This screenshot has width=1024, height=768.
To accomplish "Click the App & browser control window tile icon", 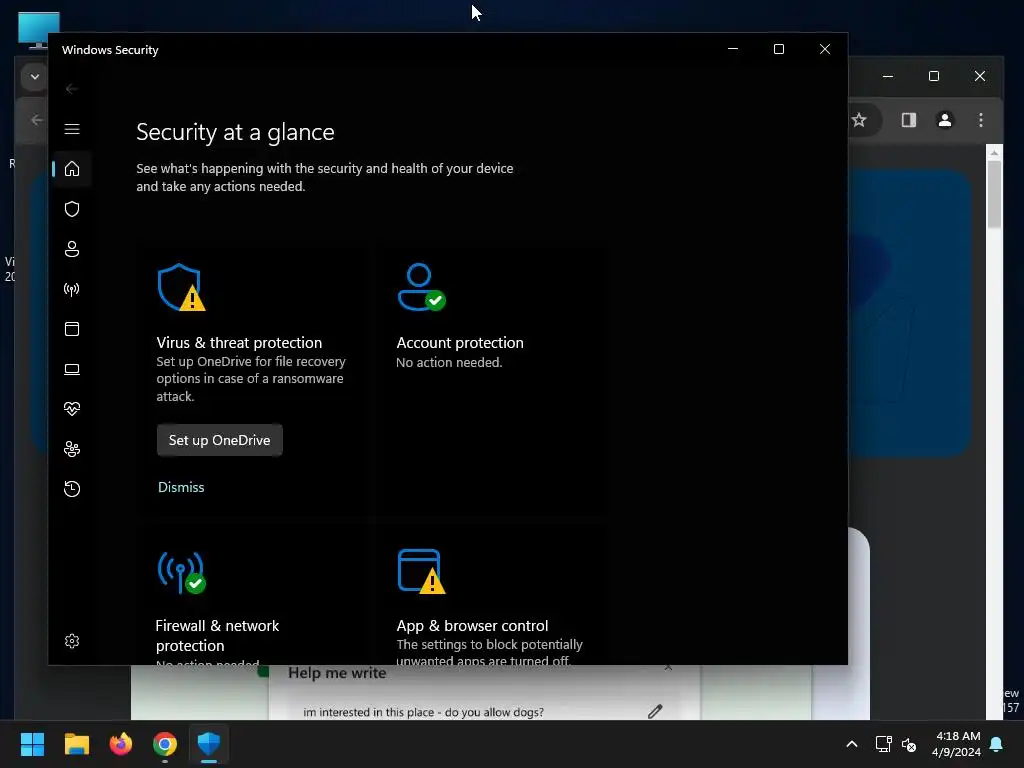I will (x=421, y=571).
